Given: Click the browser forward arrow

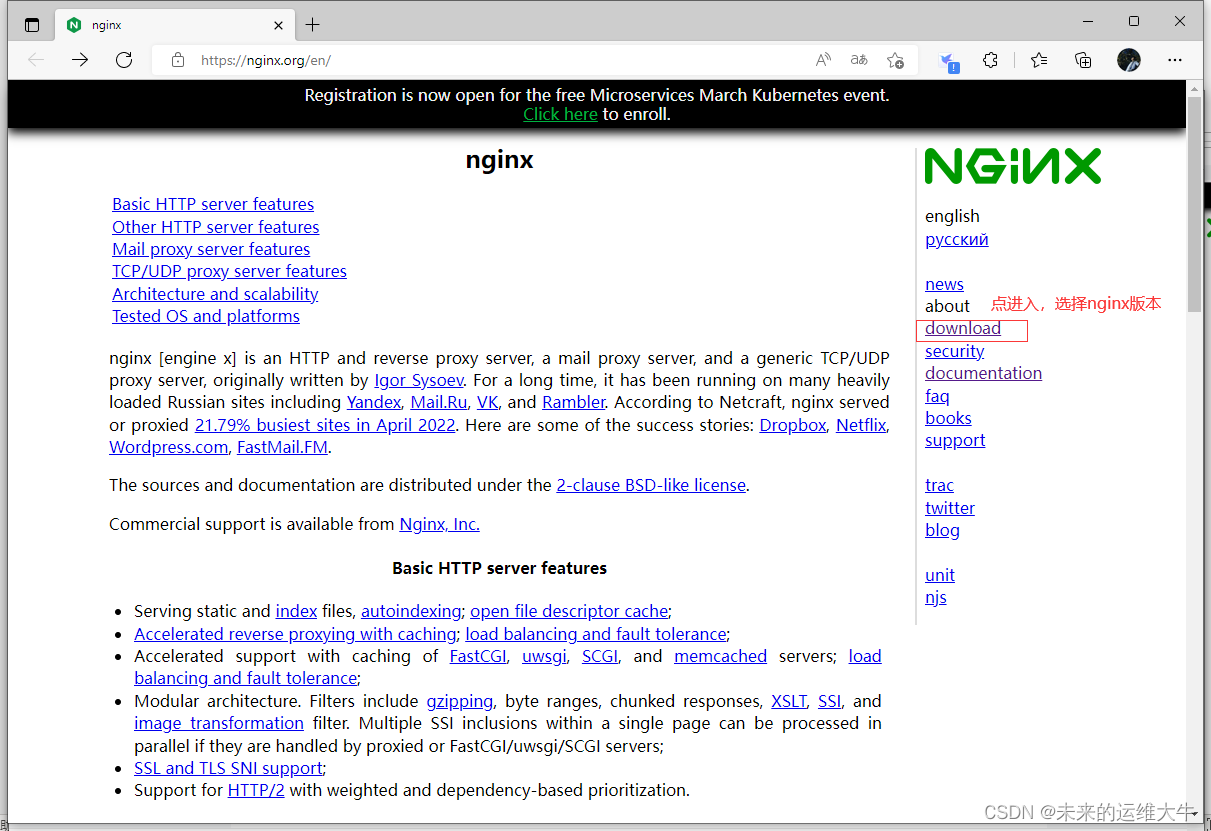Looking at the screenshot, I should click(x=80, y=60).
